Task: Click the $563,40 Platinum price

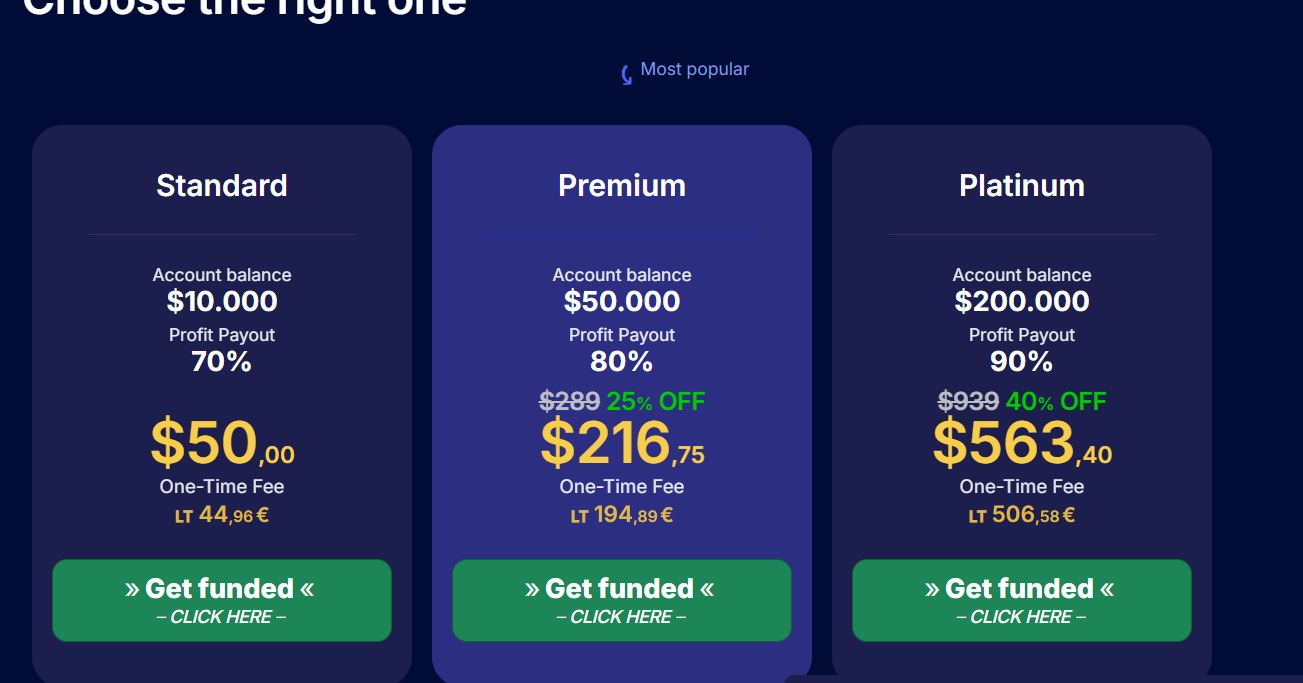Action: (1022, 444)
